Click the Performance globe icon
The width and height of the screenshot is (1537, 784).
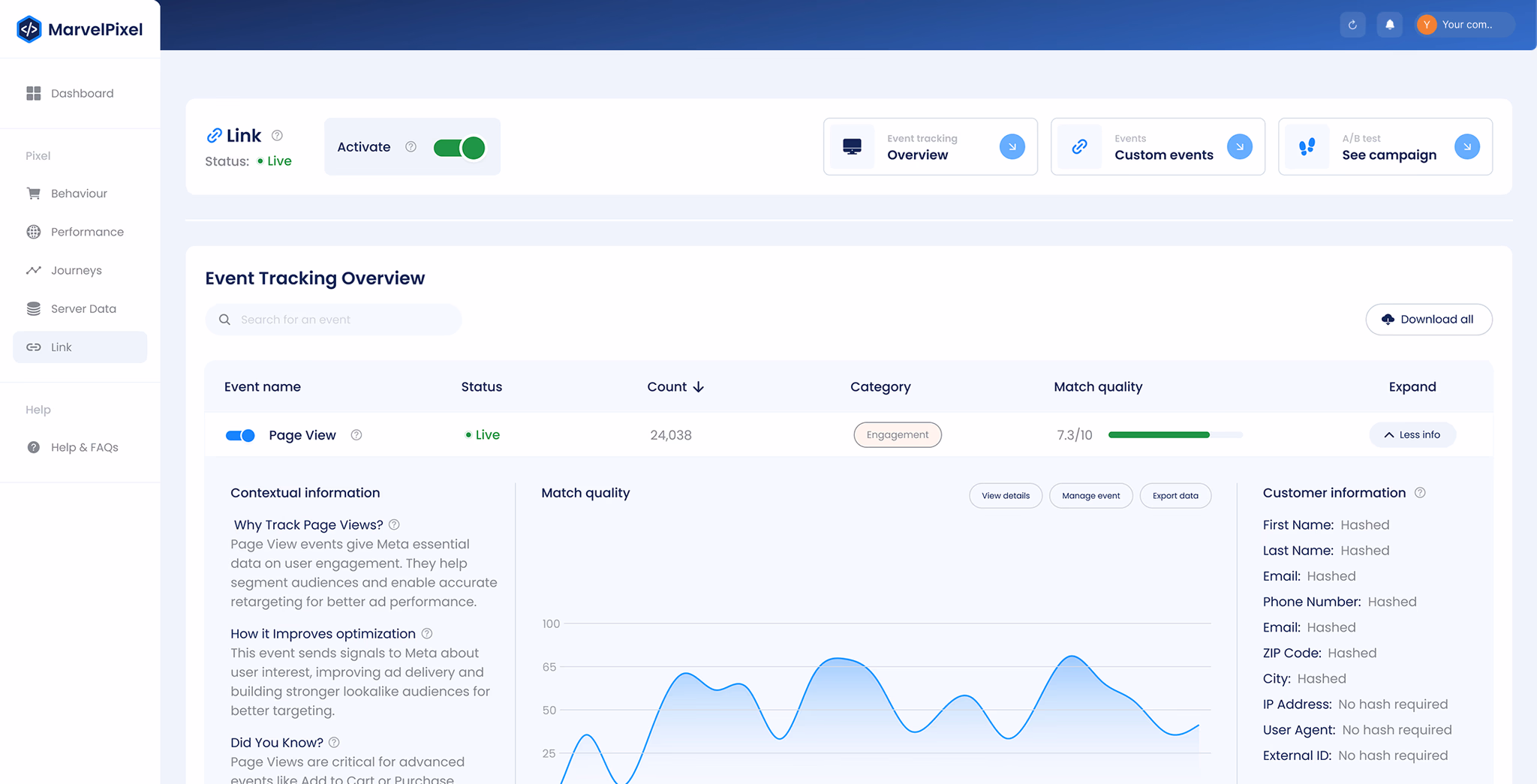point(33,232)
